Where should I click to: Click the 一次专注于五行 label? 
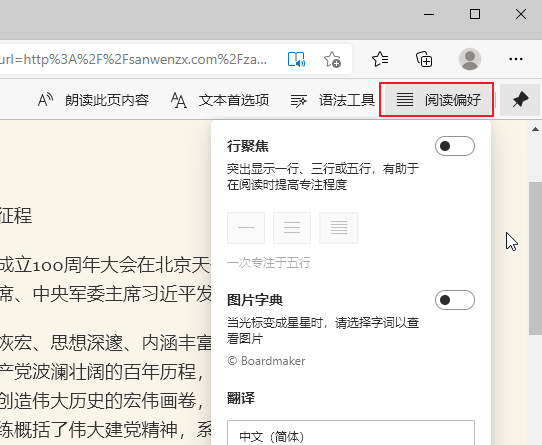tap(269, 263)
